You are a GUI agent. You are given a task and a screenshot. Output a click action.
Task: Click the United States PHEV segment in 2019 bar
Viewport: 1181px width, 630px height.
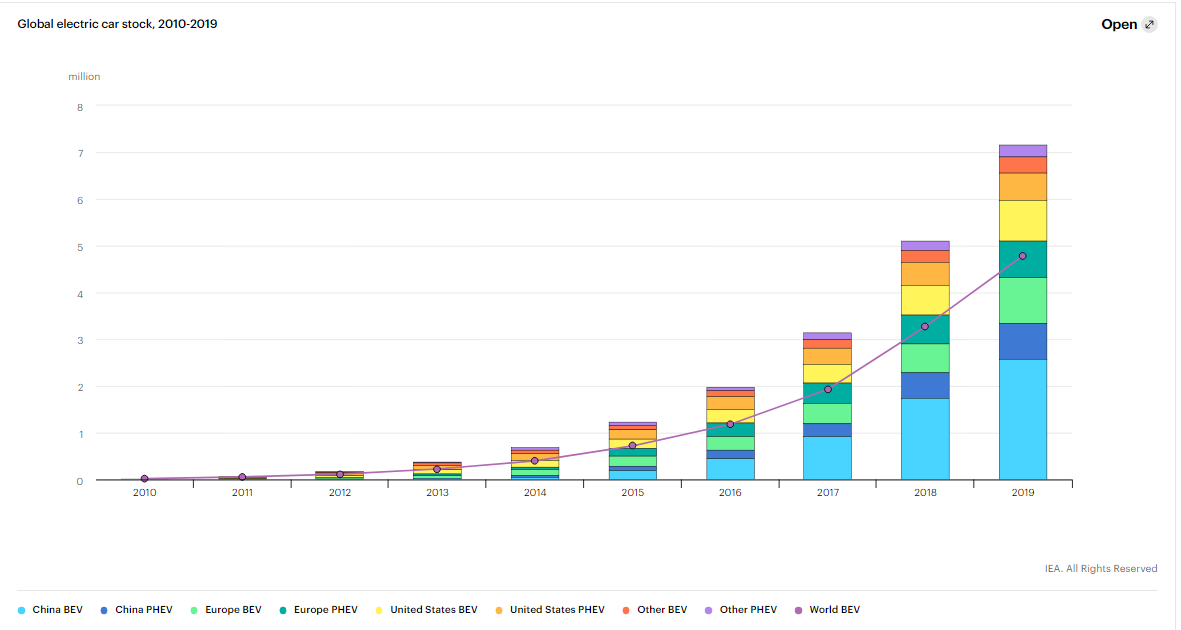(x=1023, y=187)
